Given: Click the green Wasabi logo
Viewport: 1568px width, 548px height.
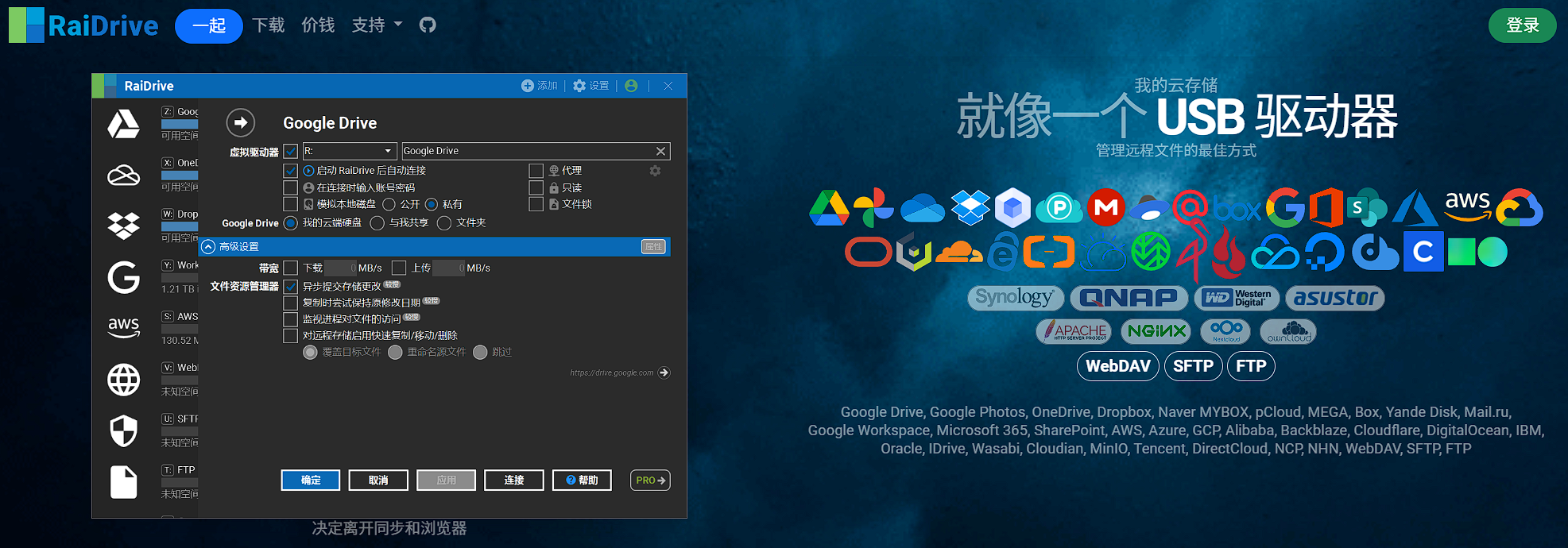Looking at the screenshot, I should click(1151, 252).
